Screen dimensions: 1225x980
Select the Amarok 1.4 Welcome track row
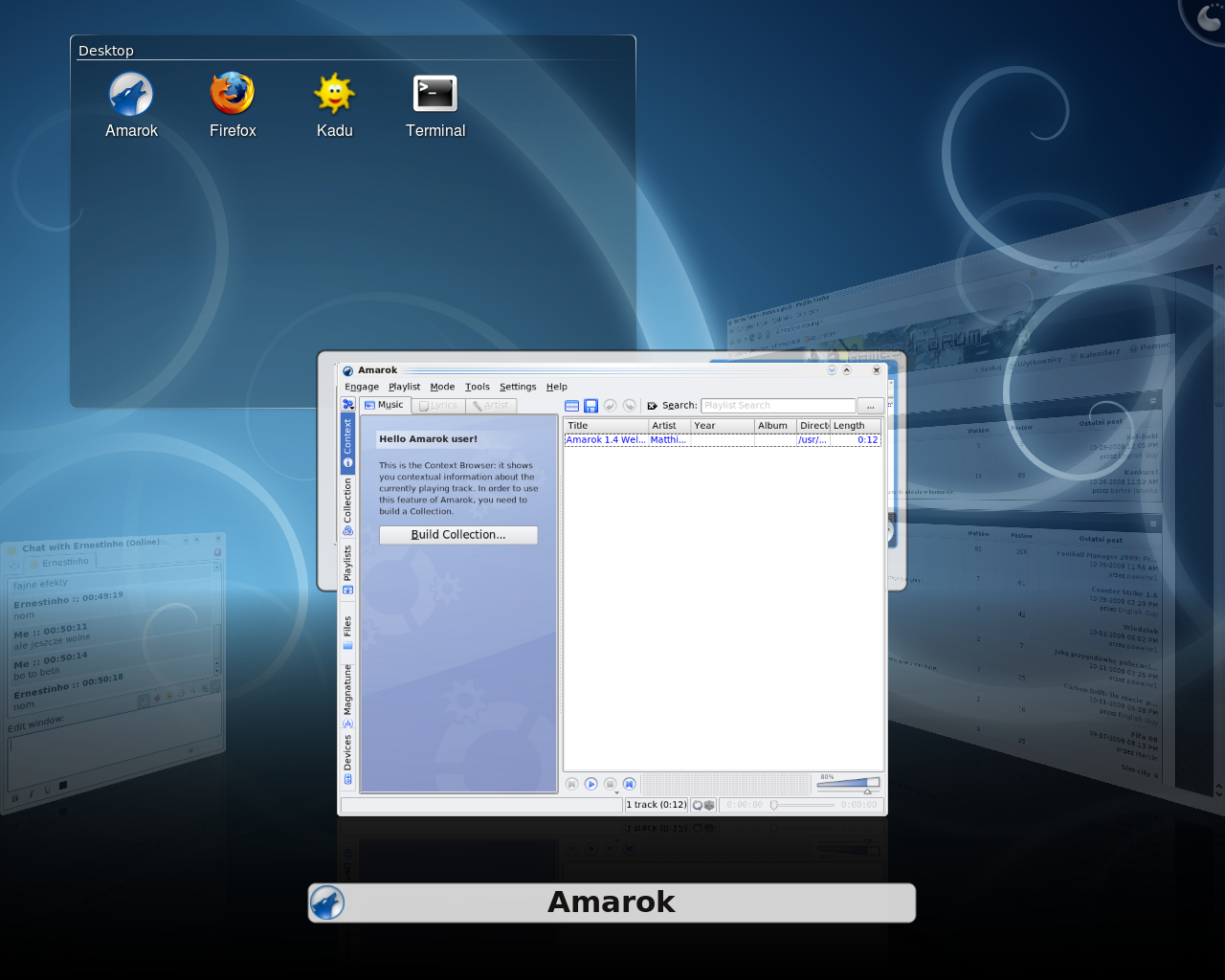tap(723, 440)
